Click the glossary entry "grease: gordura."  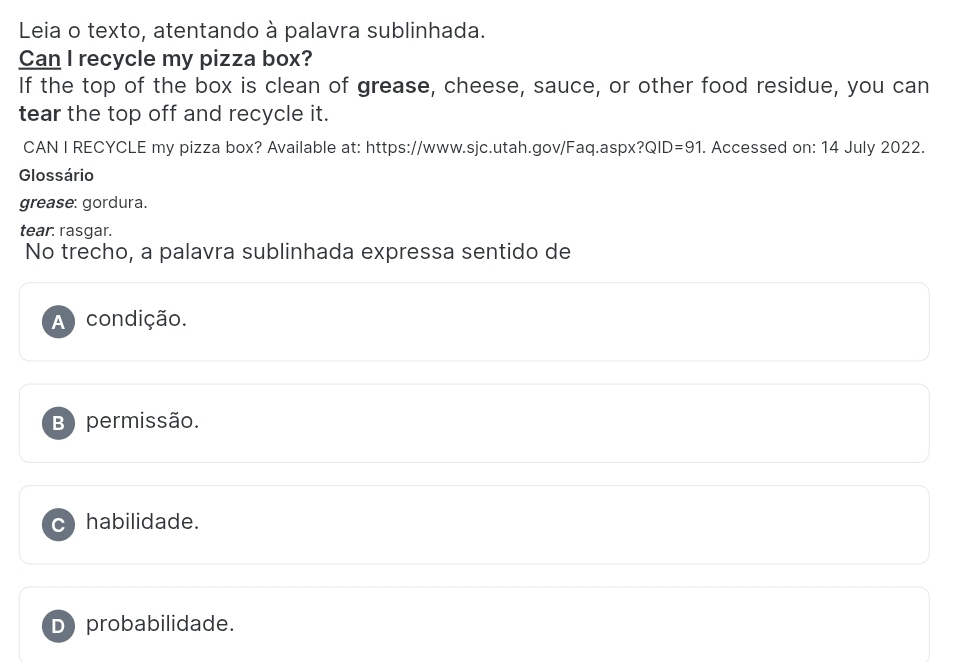(x=83, y=203)
